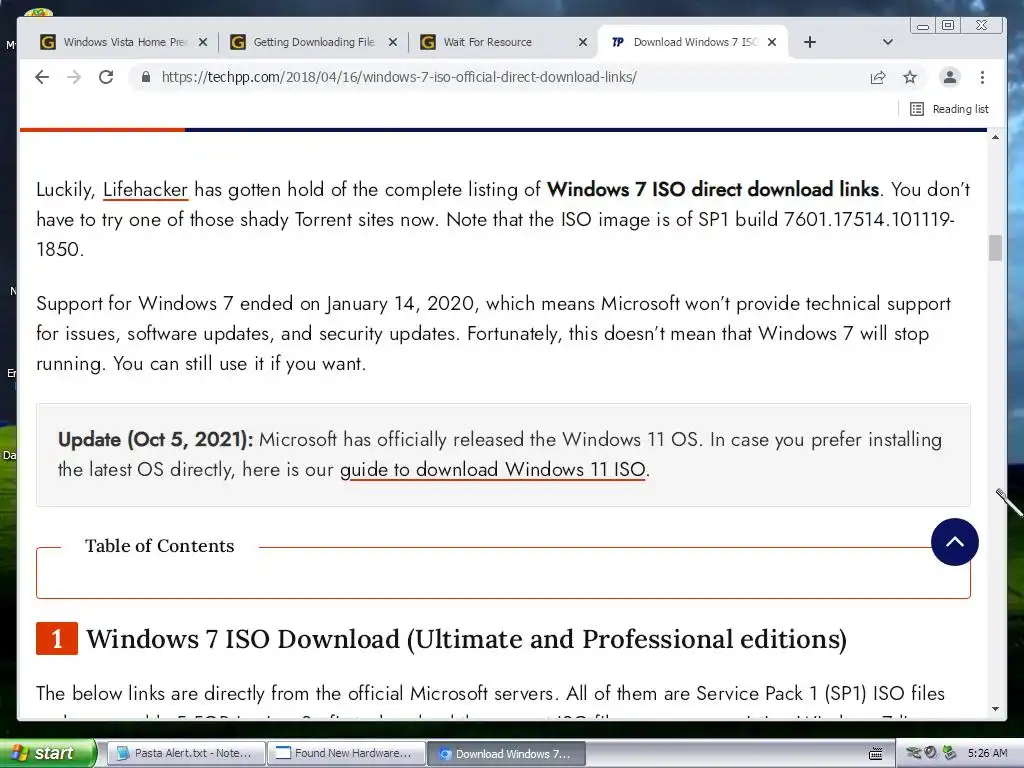Image resolution: width=1024 pixels, height=768 pixels.
Task: Click the Getting Downloading File tab favicon
Action: [x=238, y=42]
